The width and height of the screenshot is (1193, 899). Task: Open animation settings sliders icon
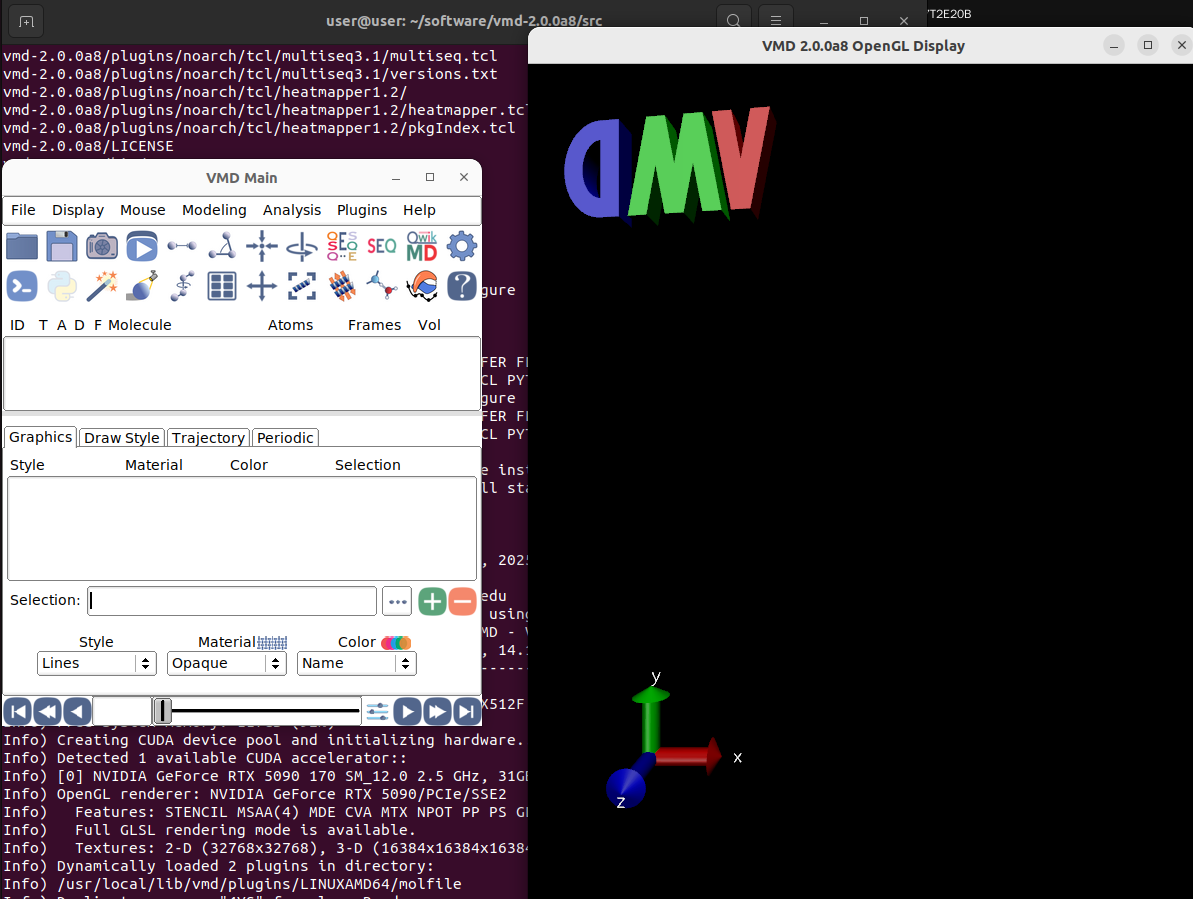pos(377,712)
